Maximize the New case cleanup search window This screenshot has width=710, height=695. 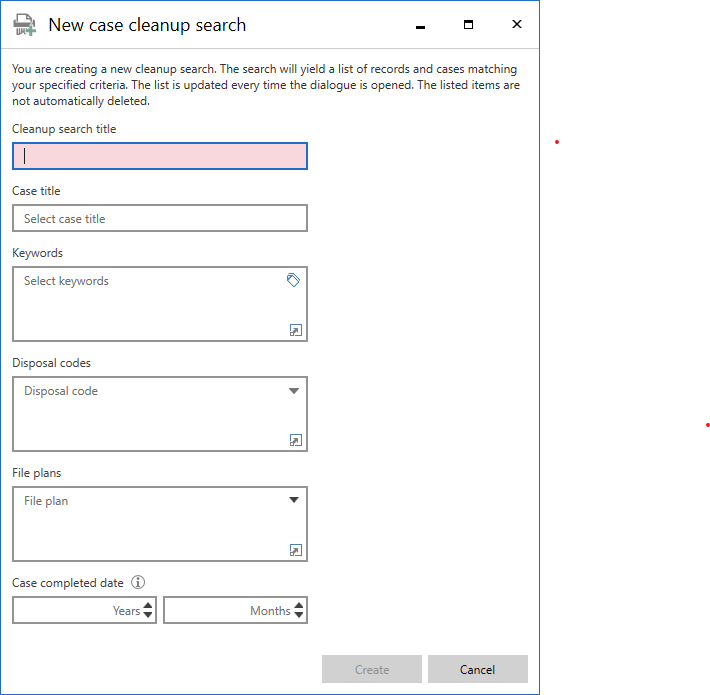pos(468,25)
